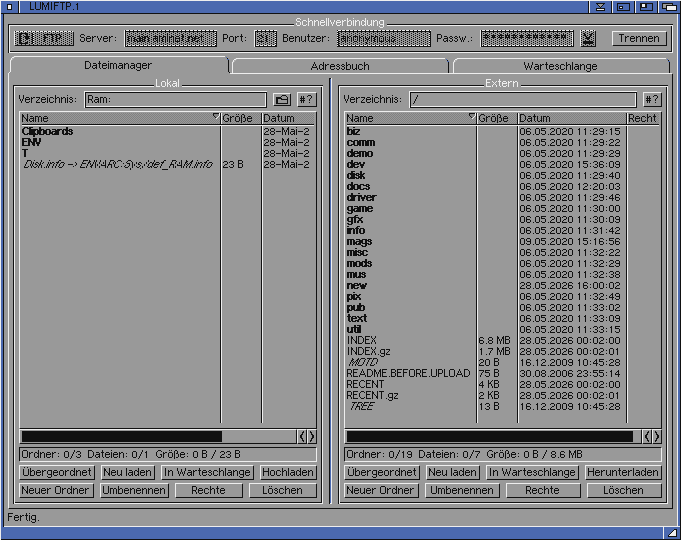Image resolution: width=681 pixels, height=540 pixels.
Task: Click the Trennen disconnect button
Action: 639,38
